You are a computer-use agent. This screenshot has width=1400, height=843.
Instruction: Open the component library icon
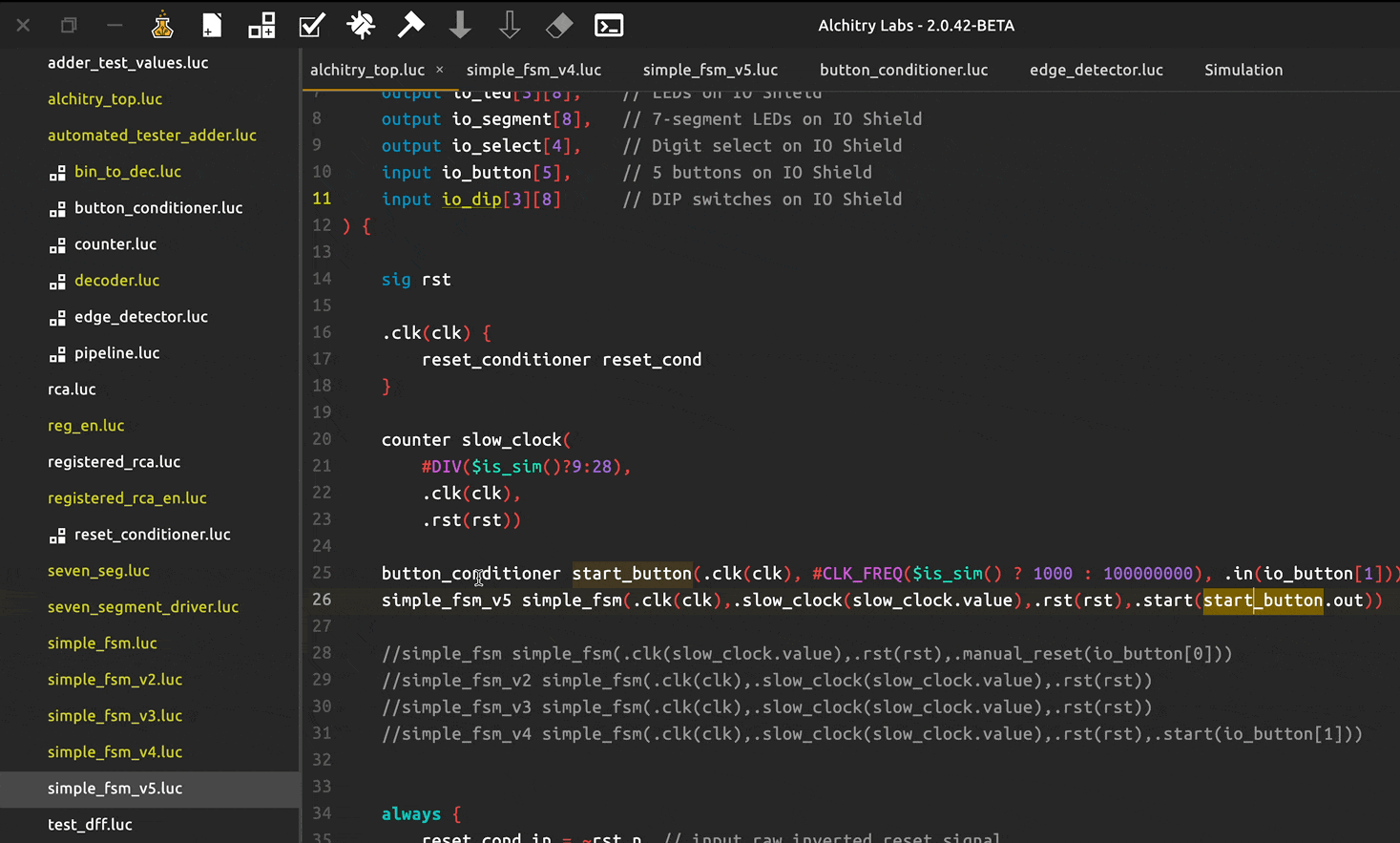261,26
